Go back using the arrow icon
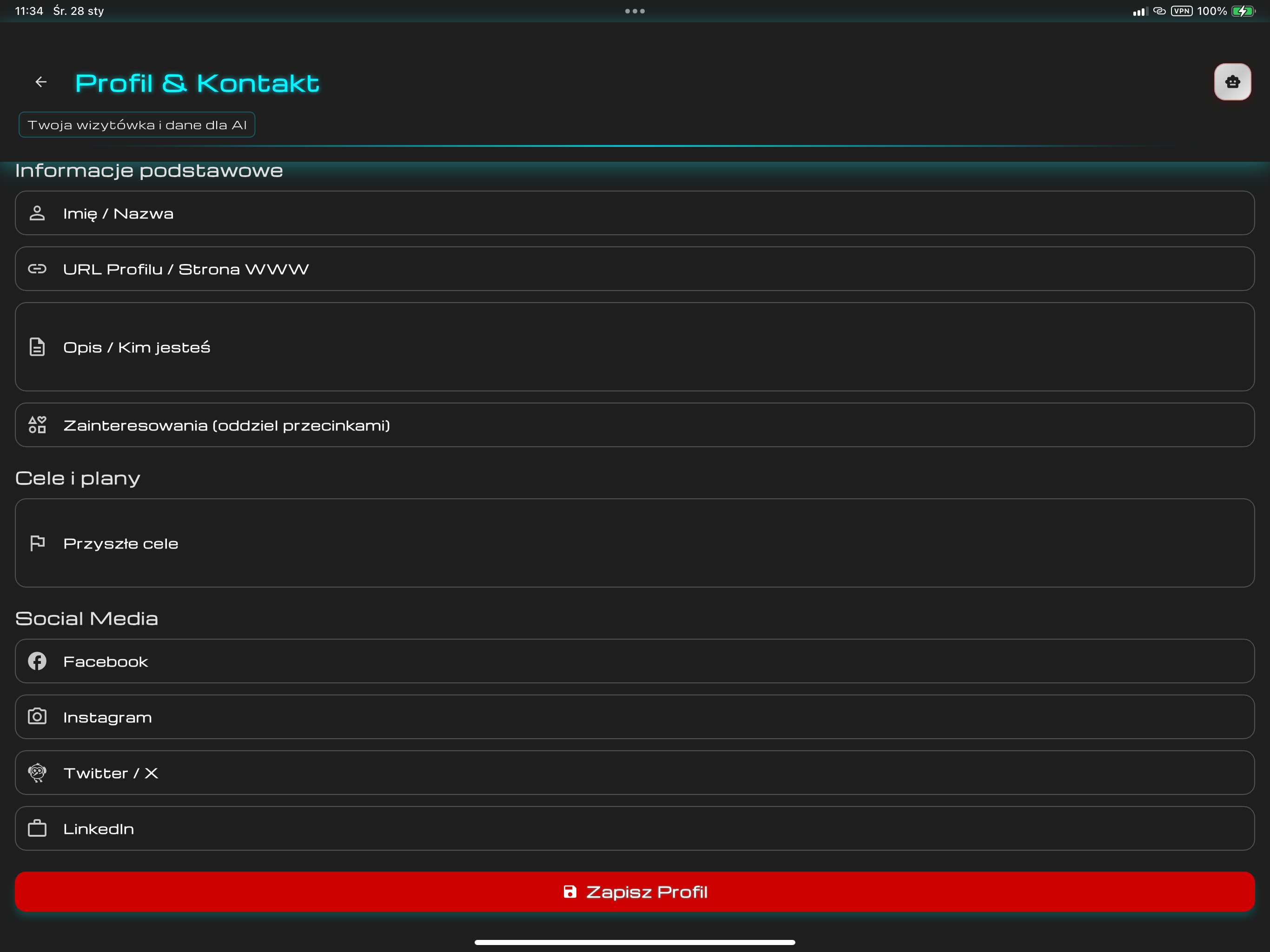 pos(41,82)
